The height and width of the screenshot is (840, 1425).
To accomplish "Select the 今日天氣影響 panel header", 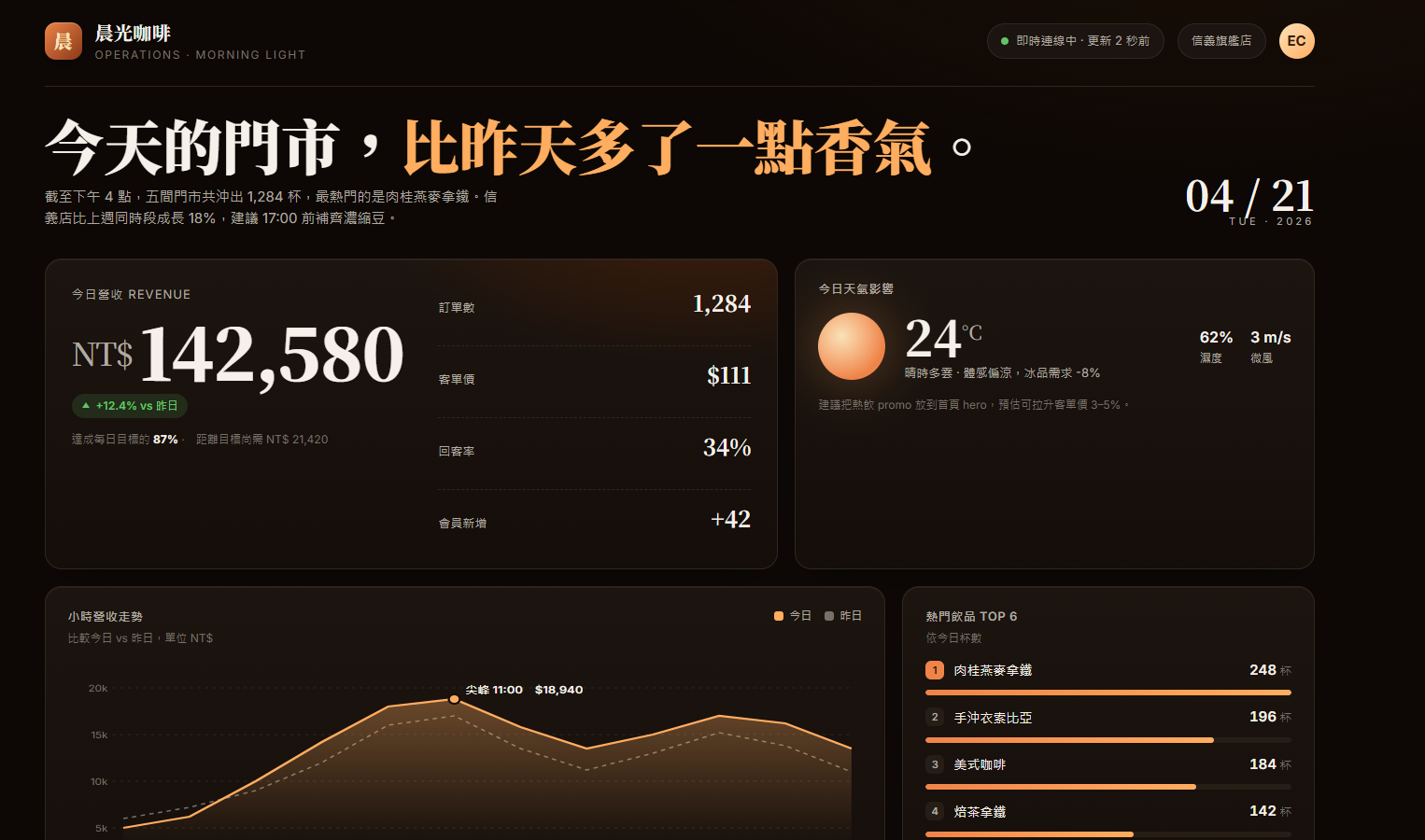I will click(x=854, y=289).
